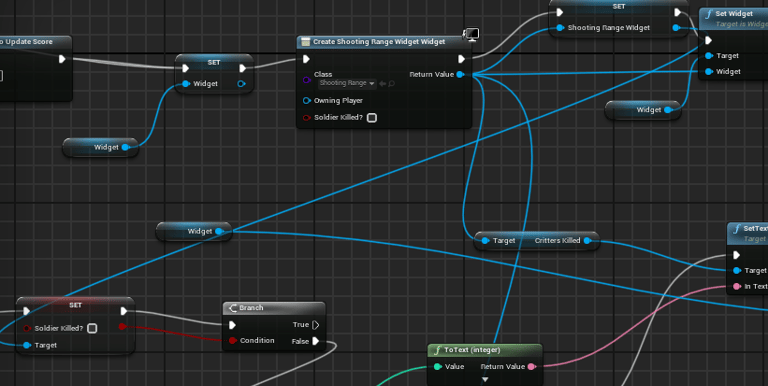Click Return Value pin of Create Widget node

pos(460,74)
